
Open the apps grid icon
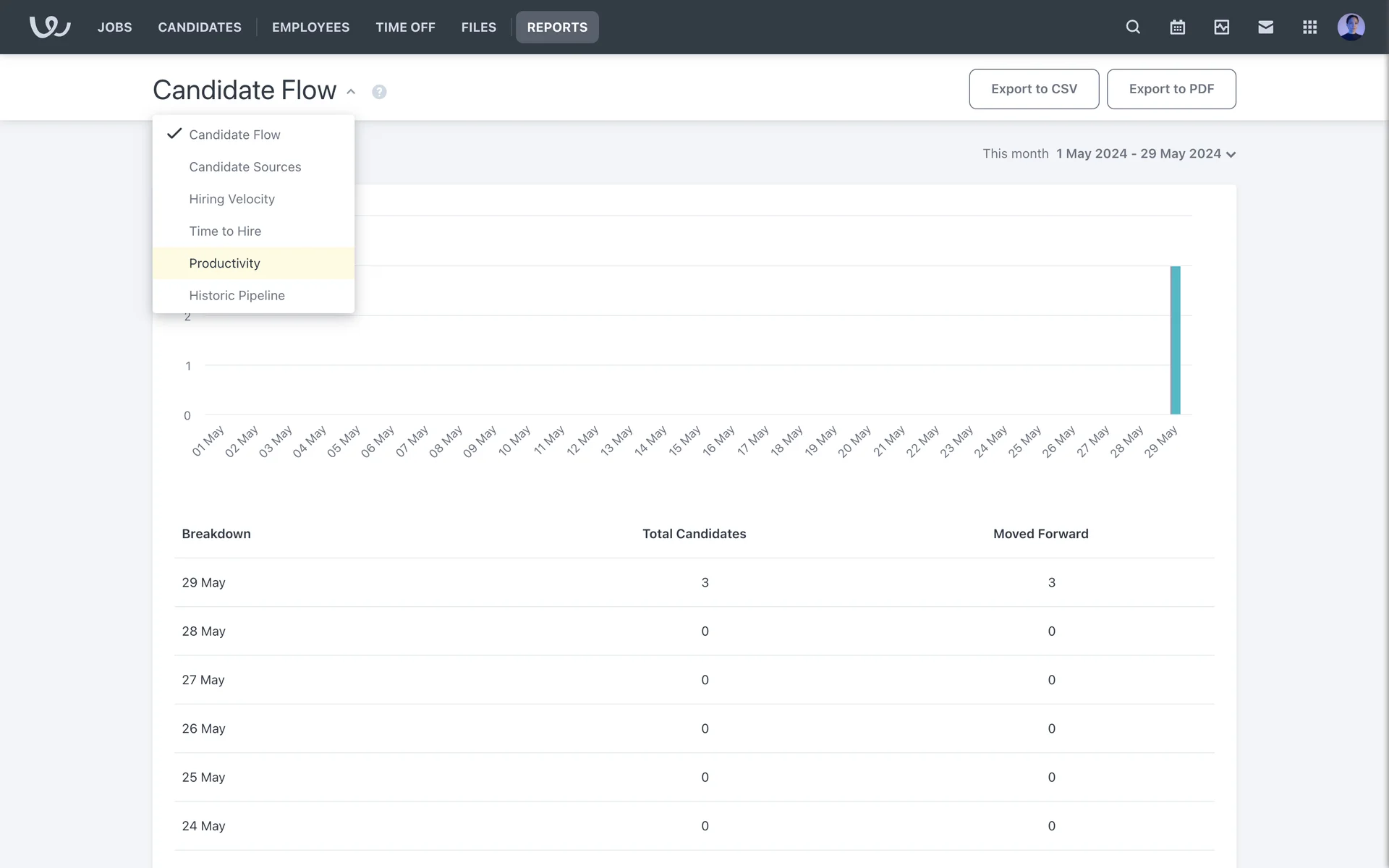[1309, 27]
